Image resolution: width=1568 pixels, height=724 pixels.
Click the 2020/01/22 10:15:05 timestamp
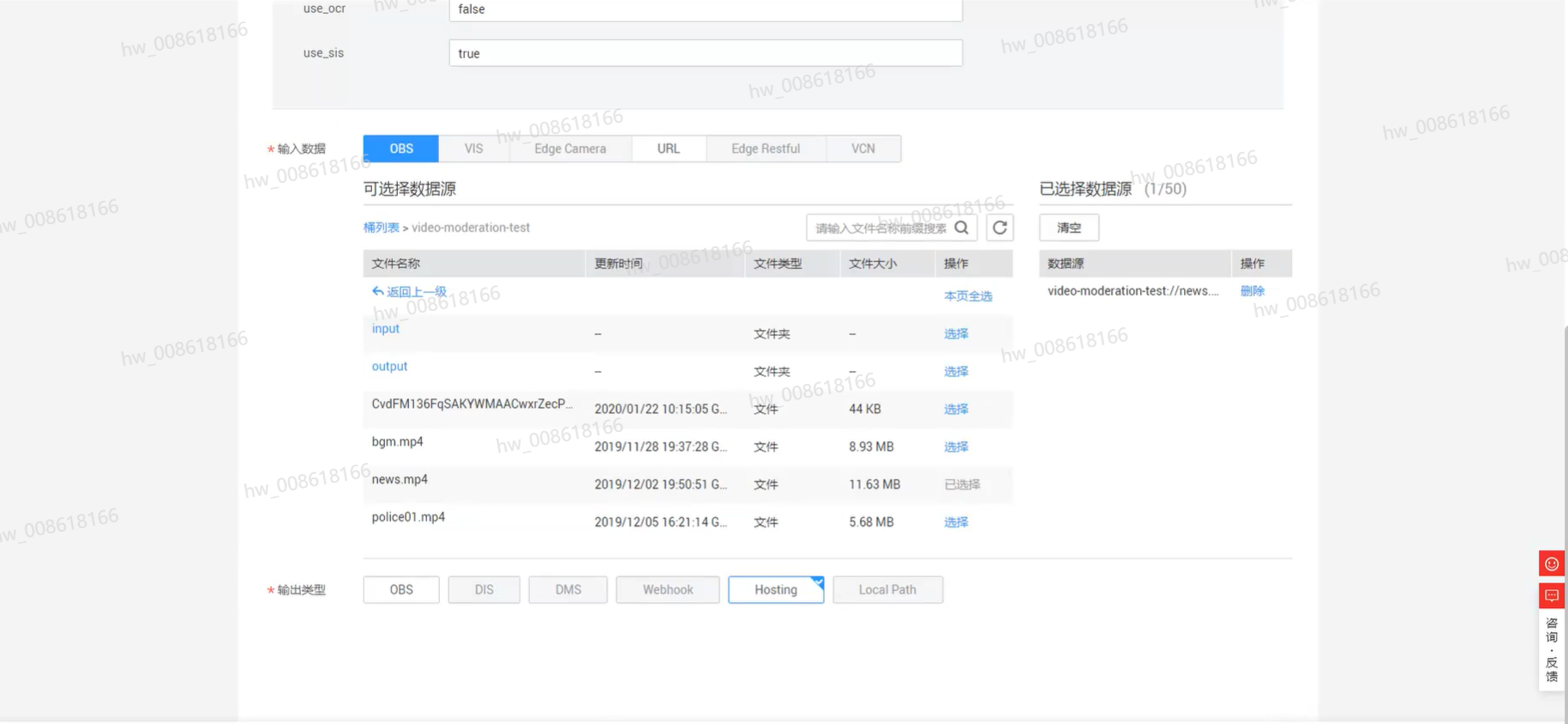[661, 409]
